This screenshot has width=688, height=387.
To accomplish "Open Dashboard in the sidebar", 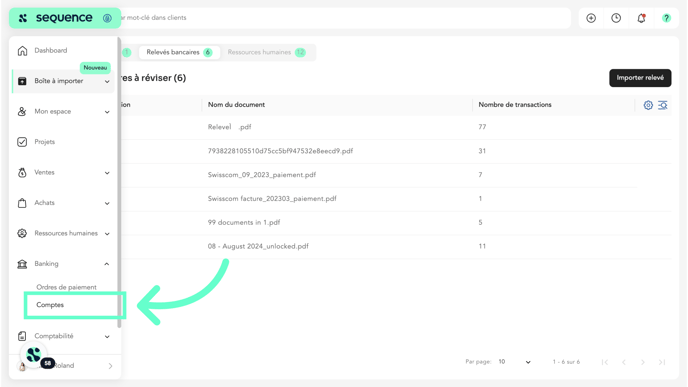I will point(51,50).
